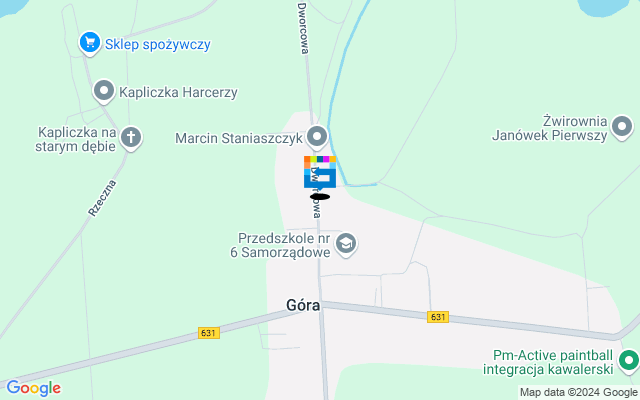Open the Google logo link
The image size is (640, 400).
(33, 388)
